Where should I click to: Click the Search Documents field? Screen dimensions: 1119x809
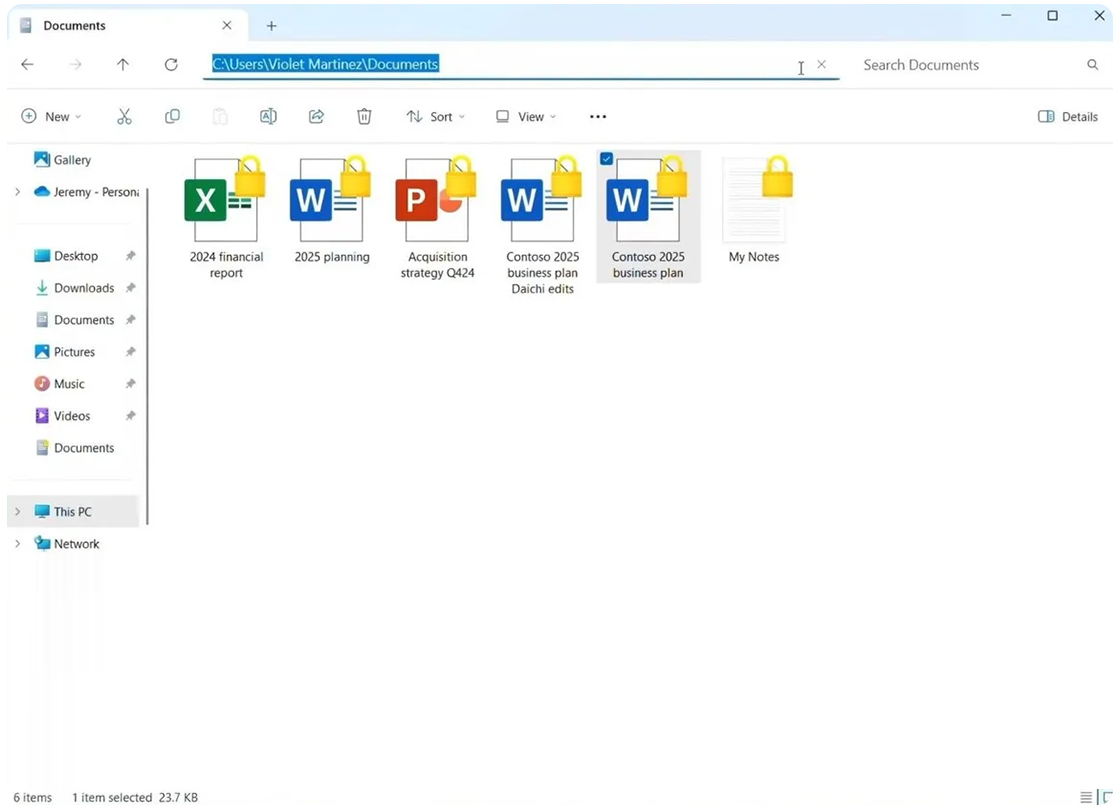click(x=965, y=65)
